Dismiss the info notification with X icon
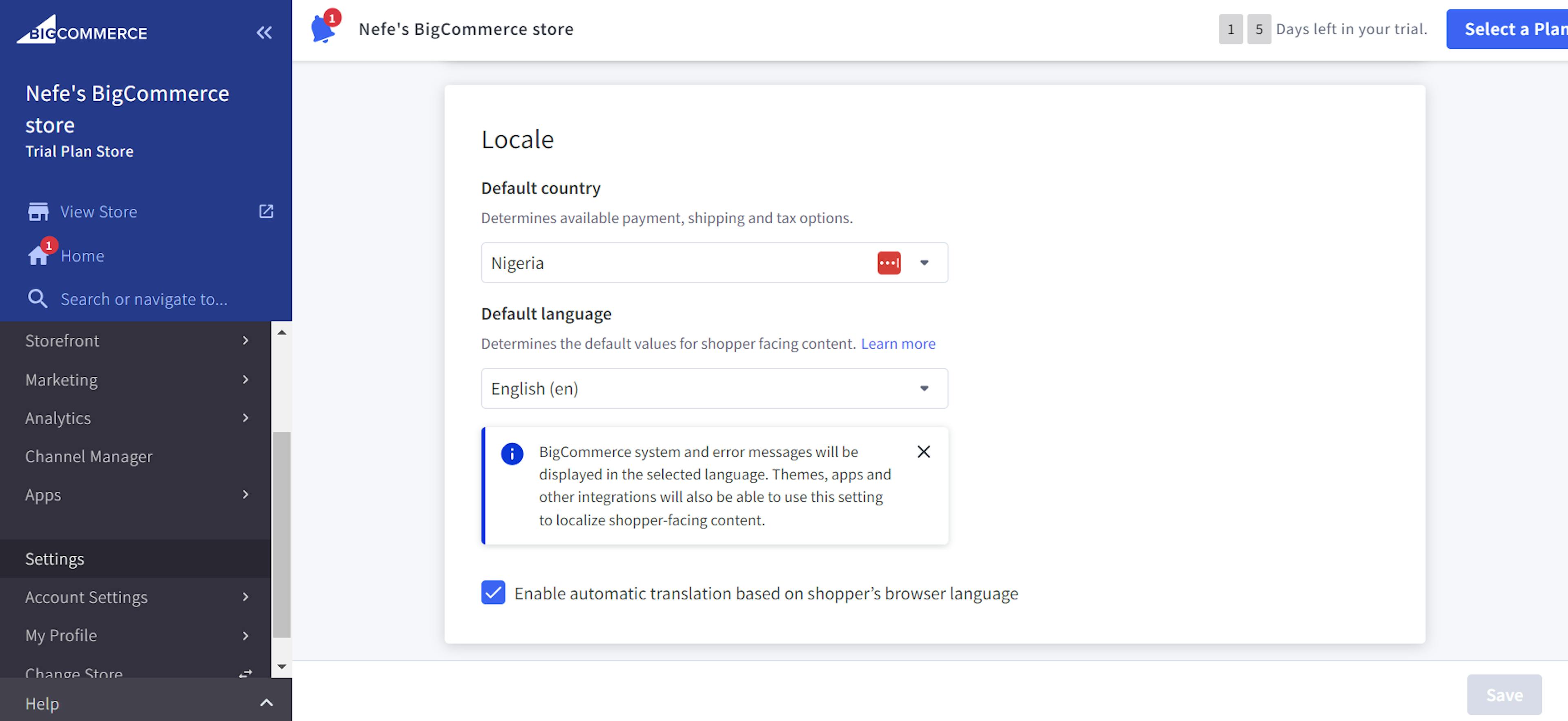 pyautogui.click(x=923, y=452)
